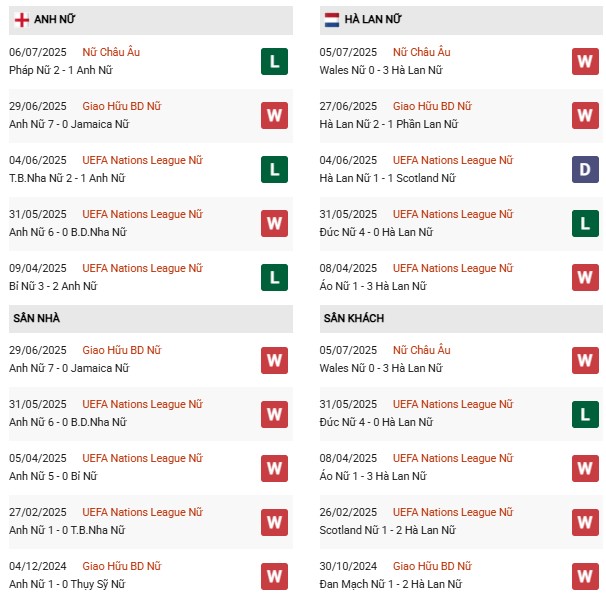Click the L badge for Bỉ Nữ 3-2 Anh Nữ
The height and width of the screenshot is (601, 606).
275,278
